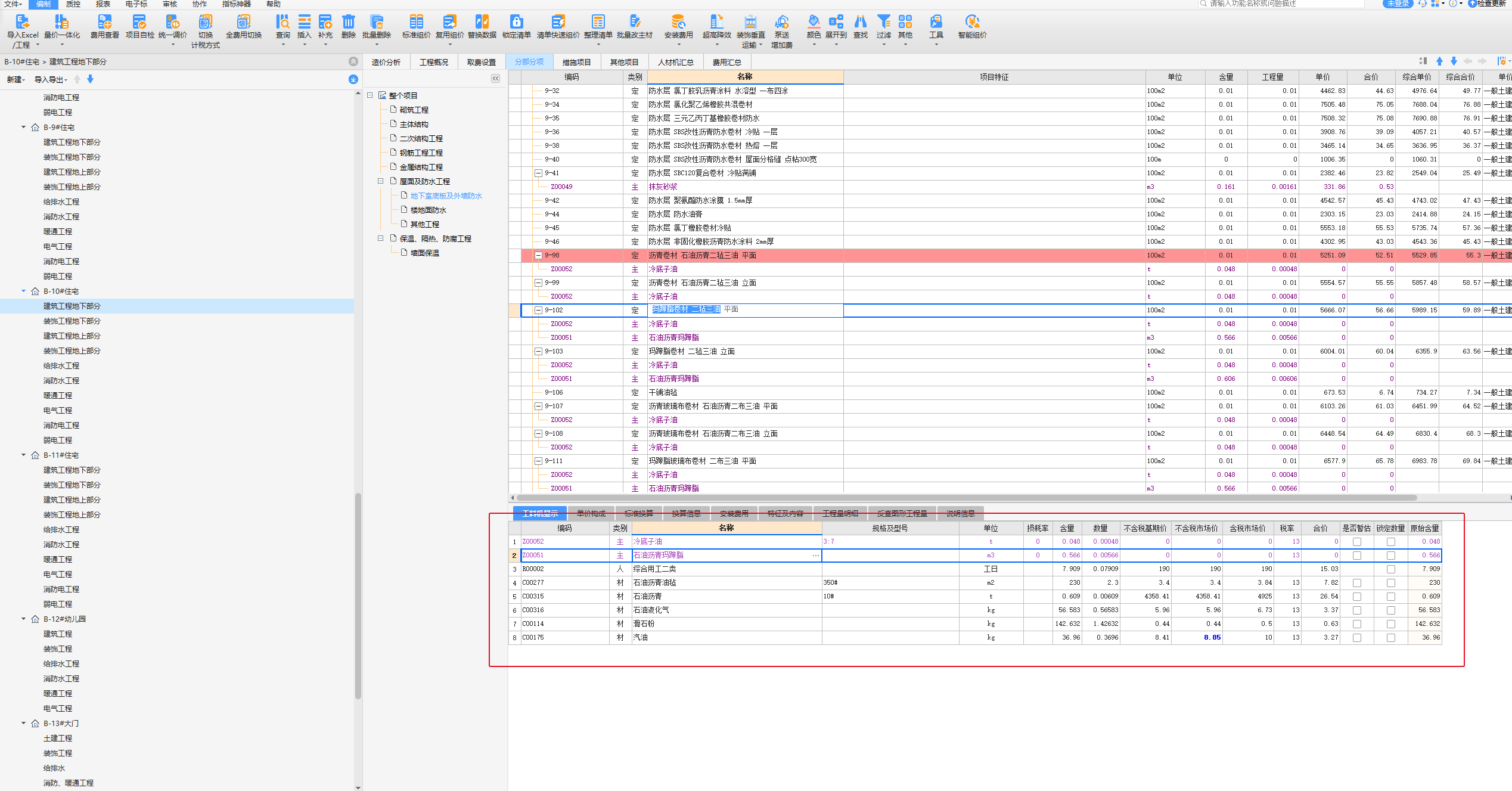Tick 是否暂估 checkbox for 冷底子油 row

click(x=1357, y=542)
